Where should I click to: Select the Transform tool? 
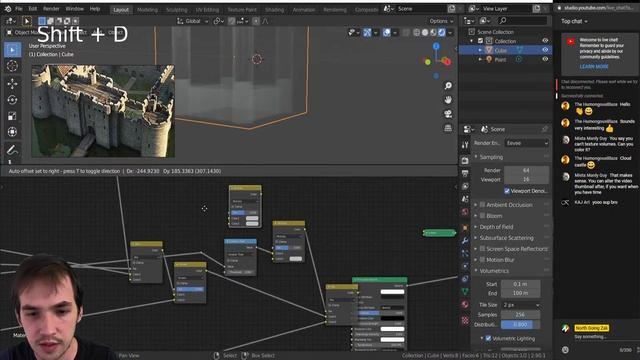click(x=12, y=132)
